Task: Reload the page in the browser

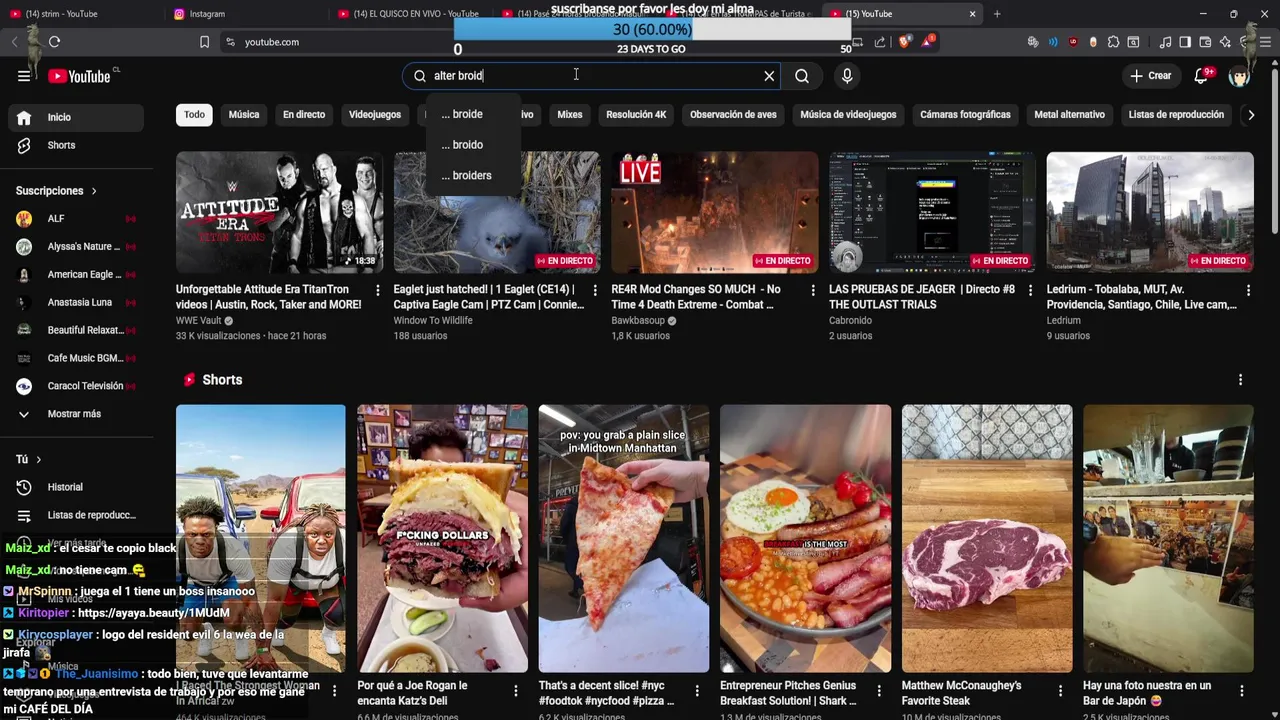Action: [54, 42]
